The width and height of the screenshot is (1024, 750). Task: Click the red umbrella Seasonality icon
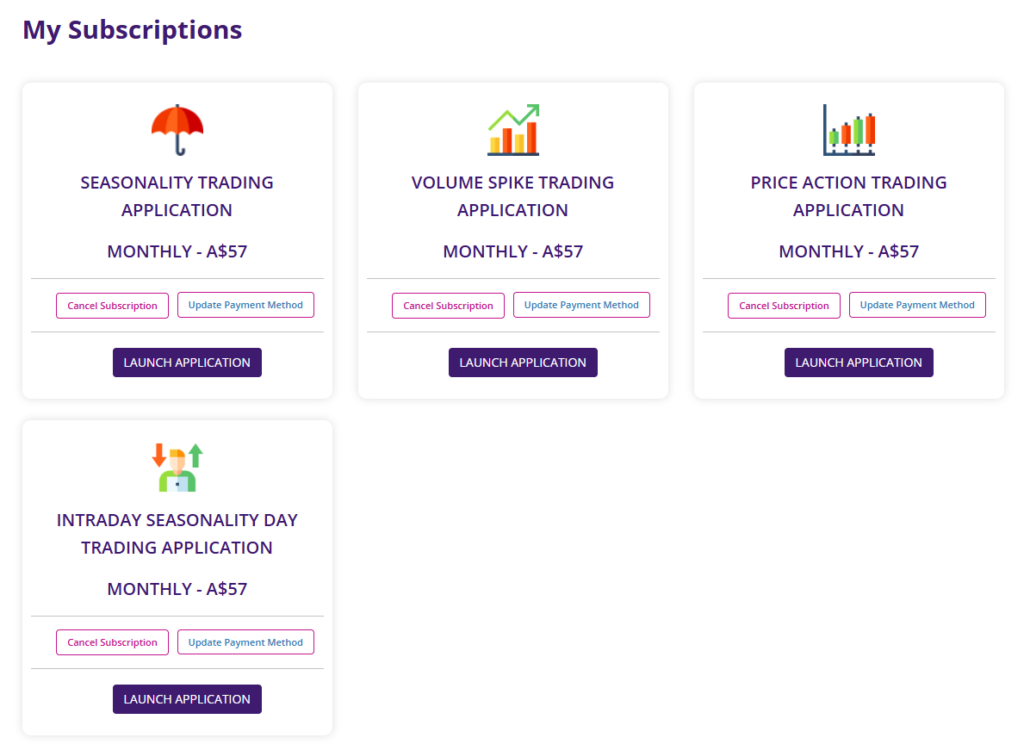(x=177, y=130)
